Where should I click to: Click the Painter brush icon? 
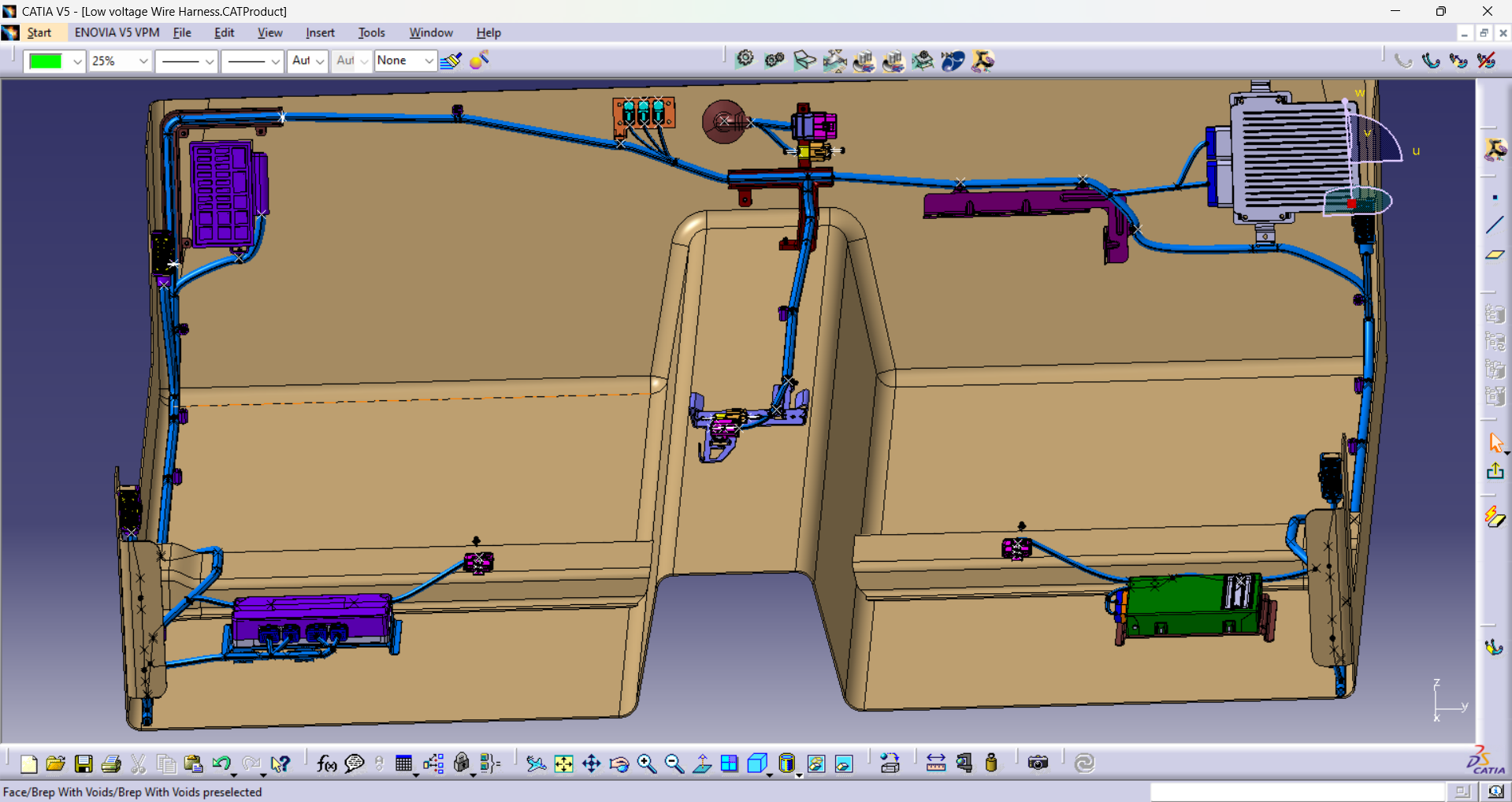(x=451, y=61)
